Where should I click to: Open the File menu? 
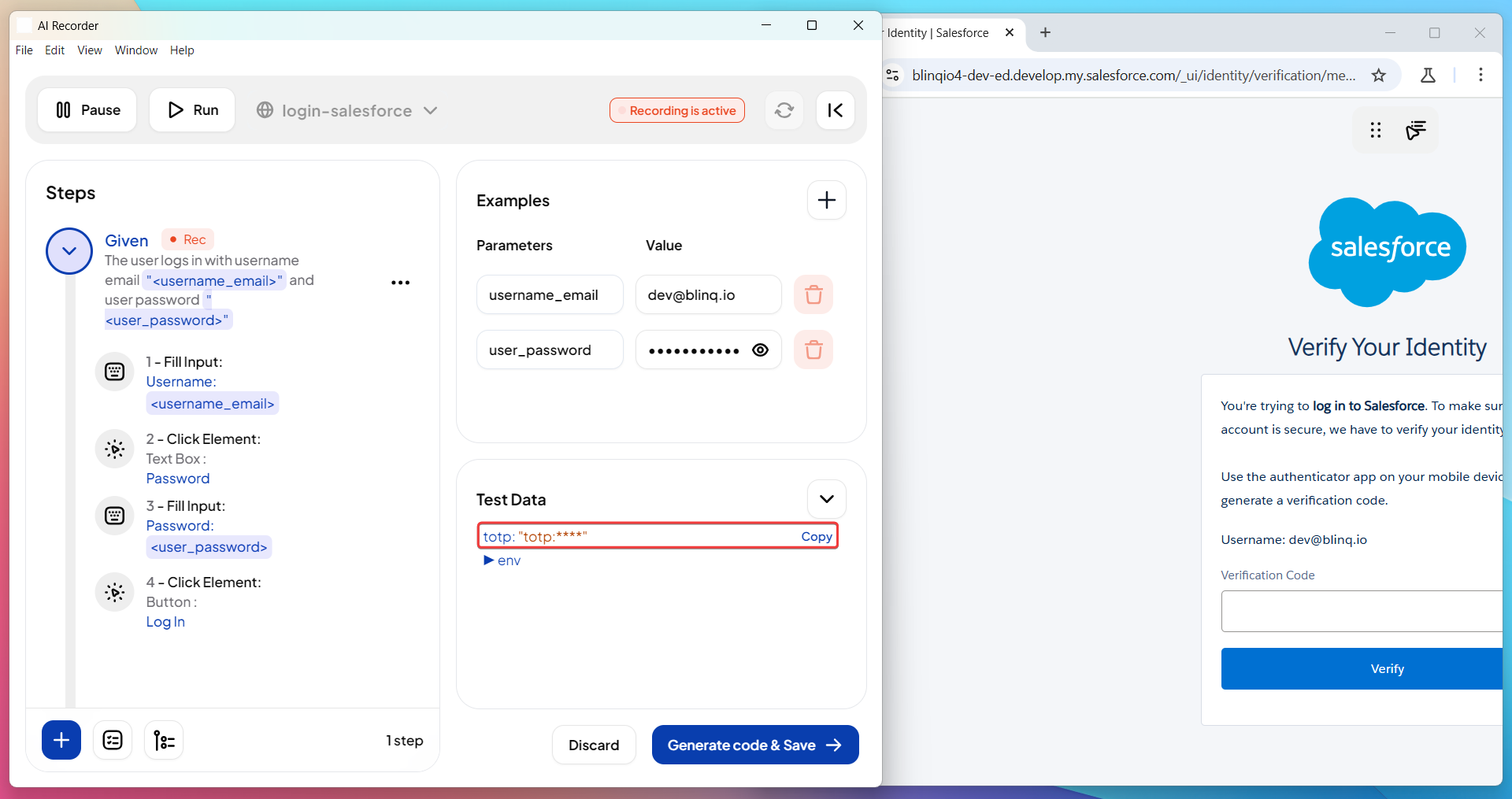pyautogui.click(x=24, y=50)
